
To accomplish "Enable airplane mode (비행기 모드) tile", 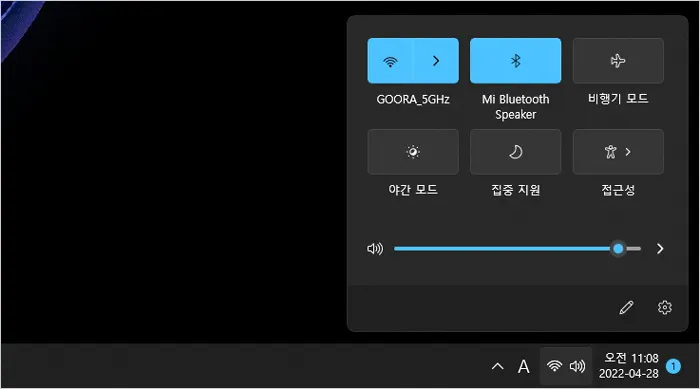I will (618, 61).
